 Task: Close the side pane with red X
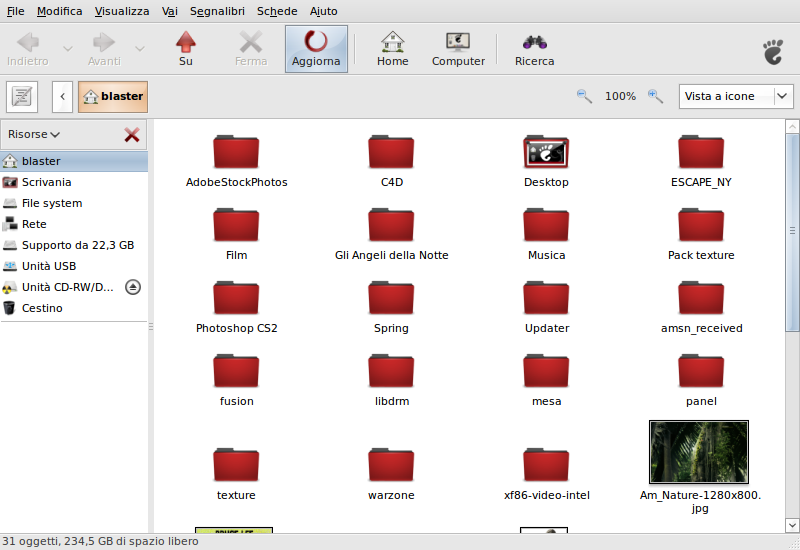click(x=132, y=135)
